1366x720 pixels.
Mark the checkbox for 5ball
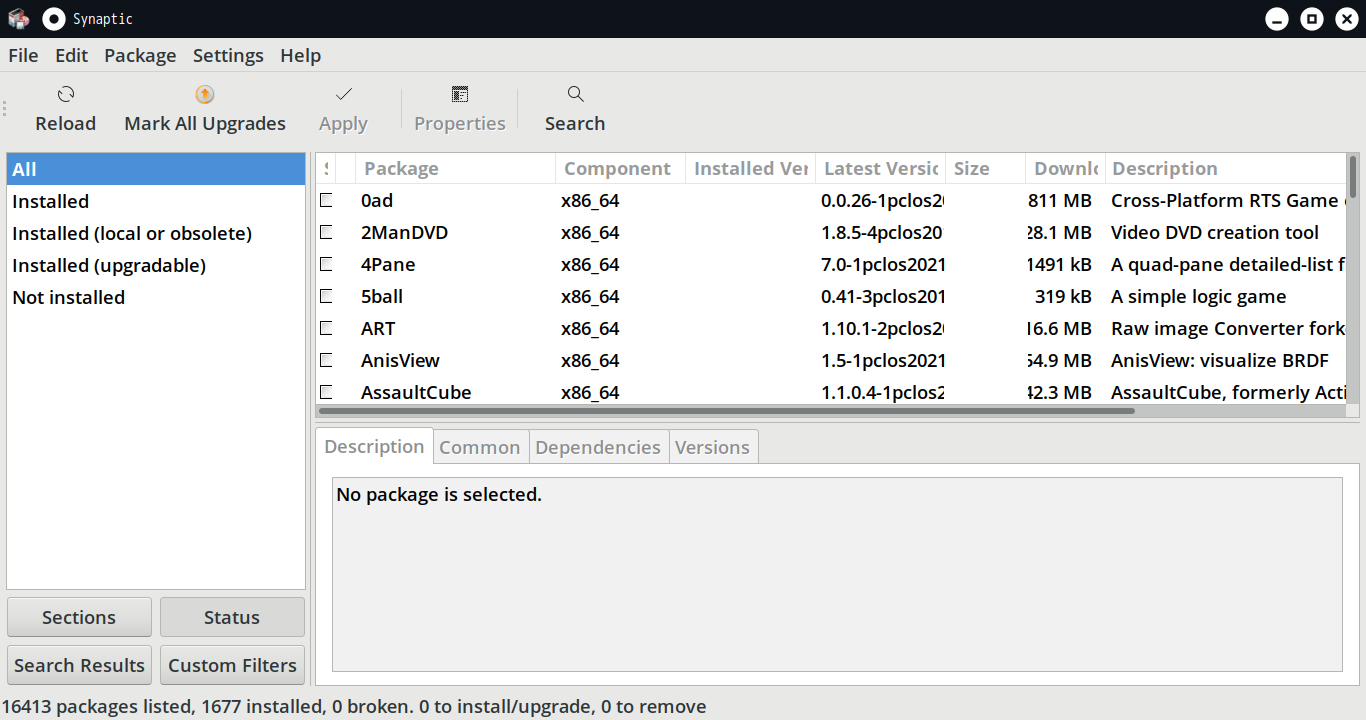point(326,296)
